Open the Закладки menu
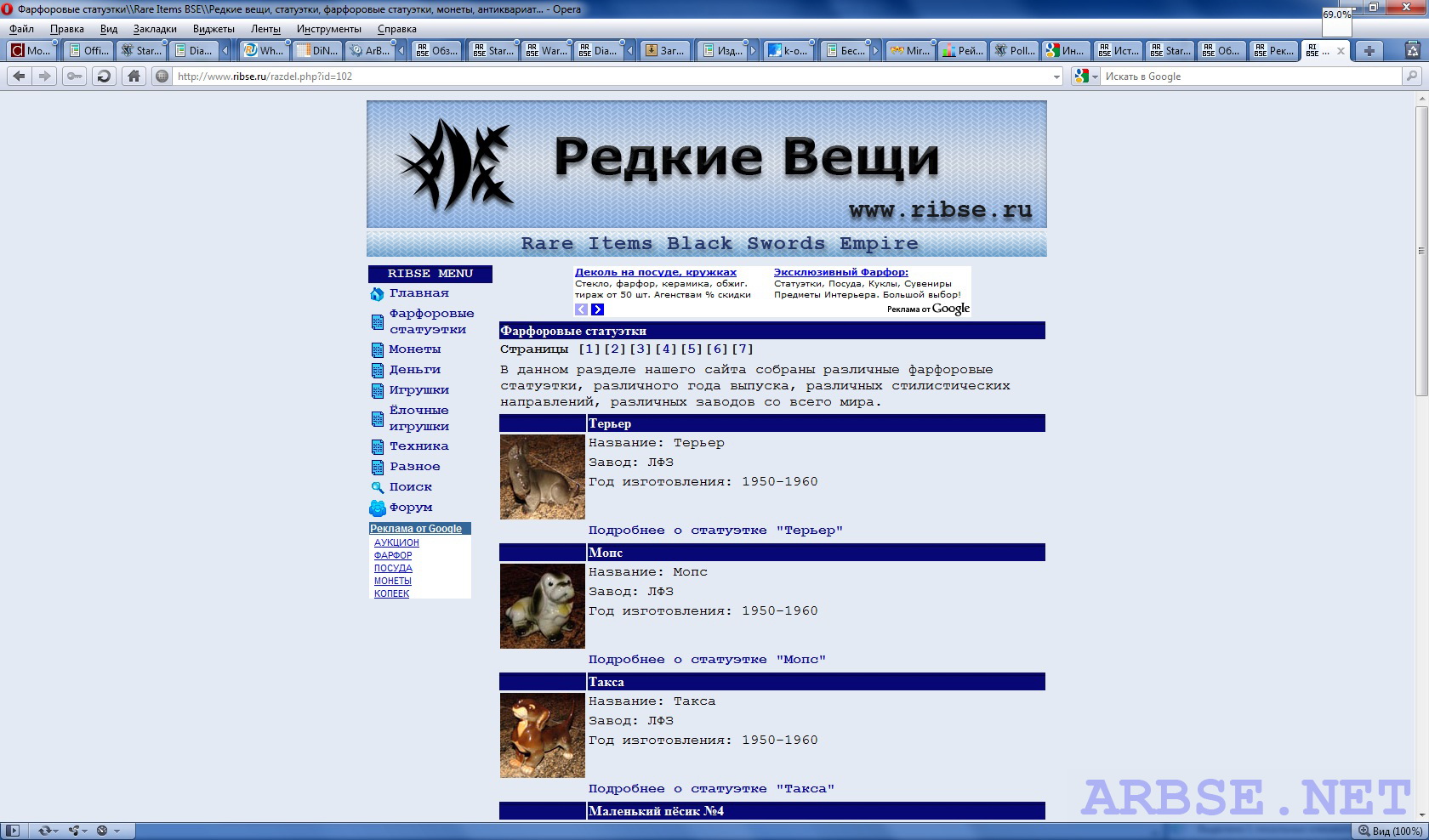The height and width of the screenshot is (840, 1429). (x=155, y=29)
